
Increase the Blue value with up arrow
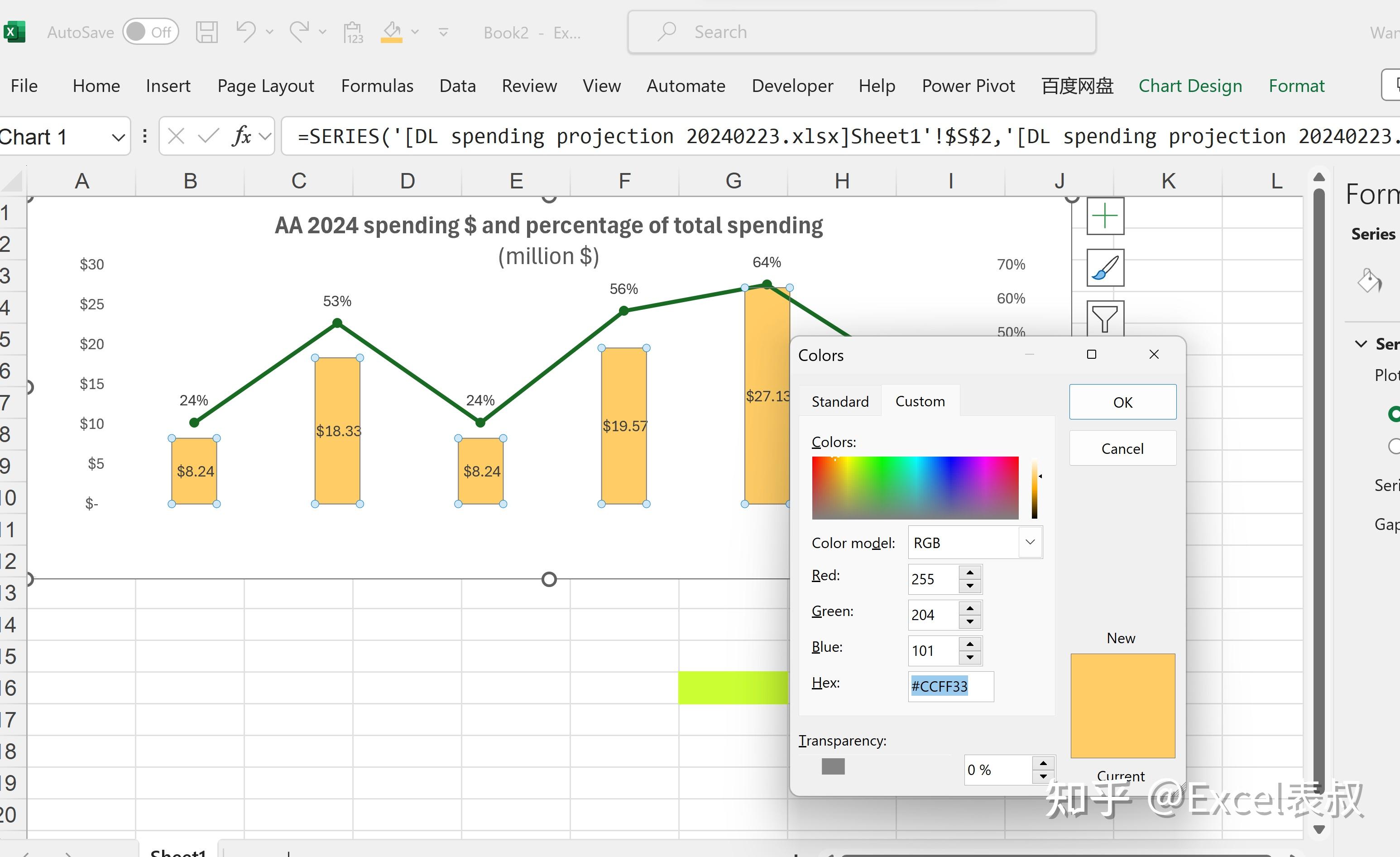pyautogui.click(x=970, y=644)
